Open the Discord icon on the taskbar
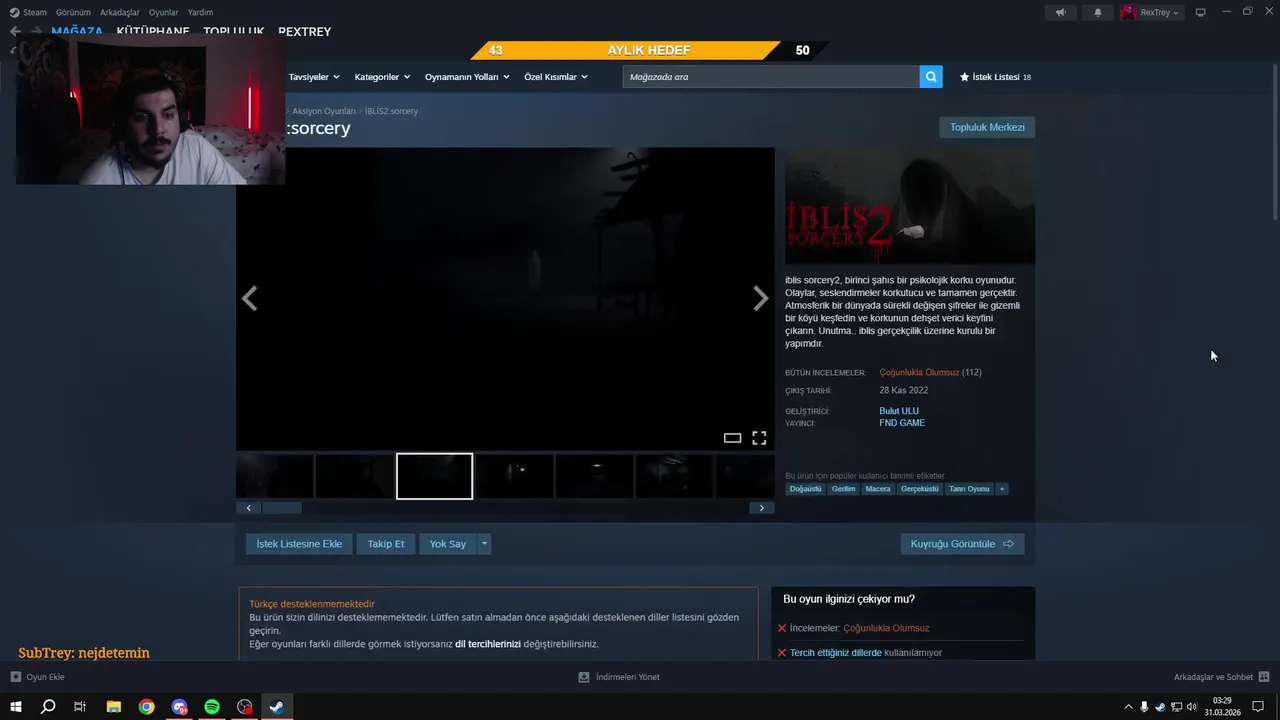The image size is (1280, 720). pyautogui.click(x=179, y=707)
